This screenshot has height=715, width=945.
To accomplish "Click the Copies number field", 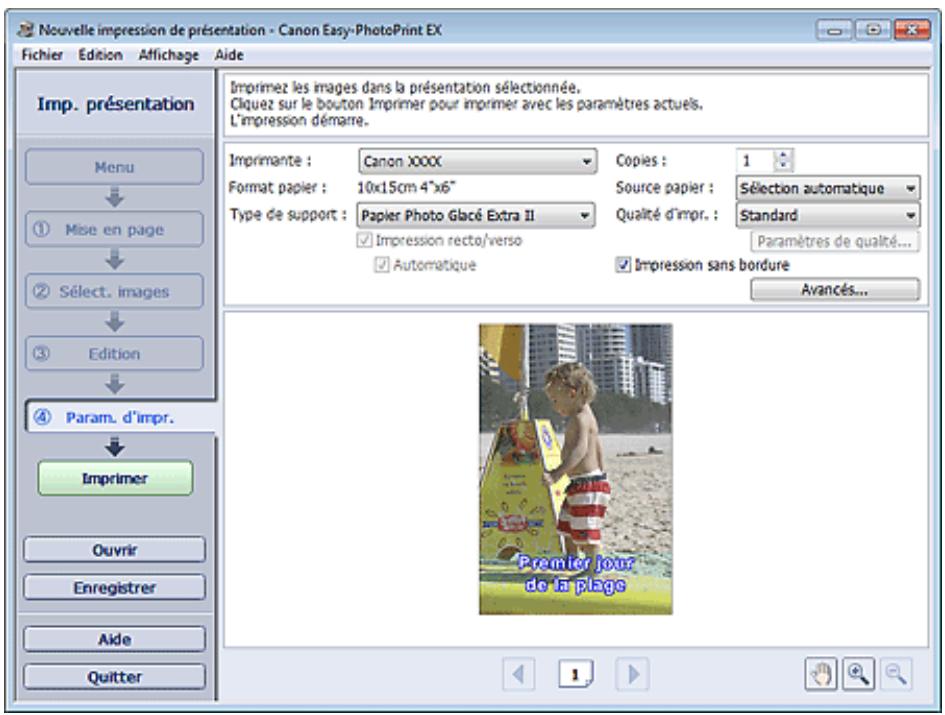I will pyautogui.click(x=755, y=160).
